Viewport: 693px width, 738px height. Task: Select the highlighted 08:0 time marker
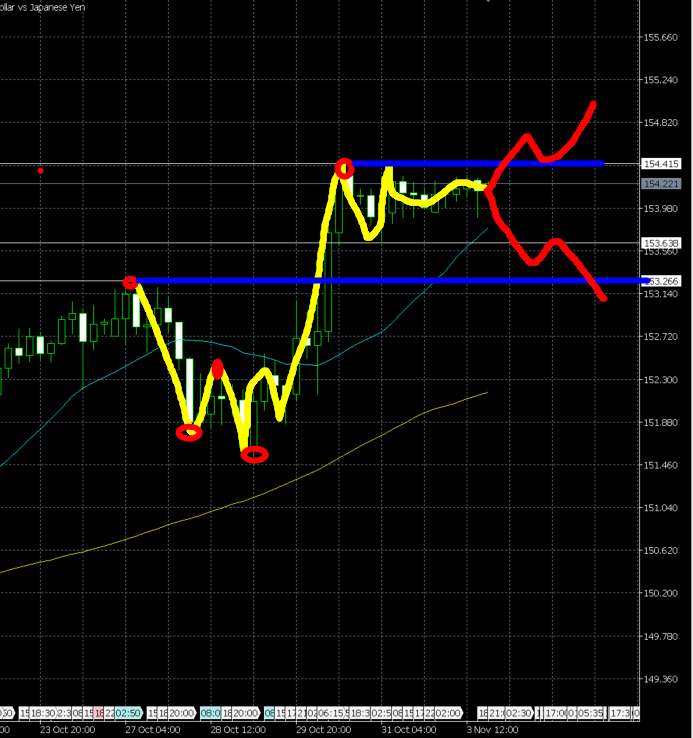210,713
